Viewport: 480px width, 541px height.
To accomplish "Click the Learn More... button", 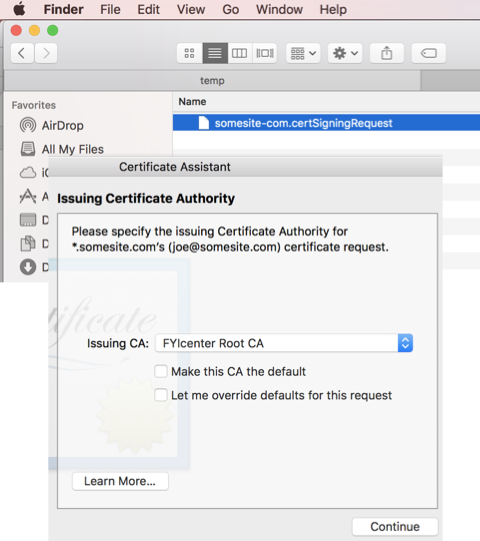I will click(x=120, y=481).
